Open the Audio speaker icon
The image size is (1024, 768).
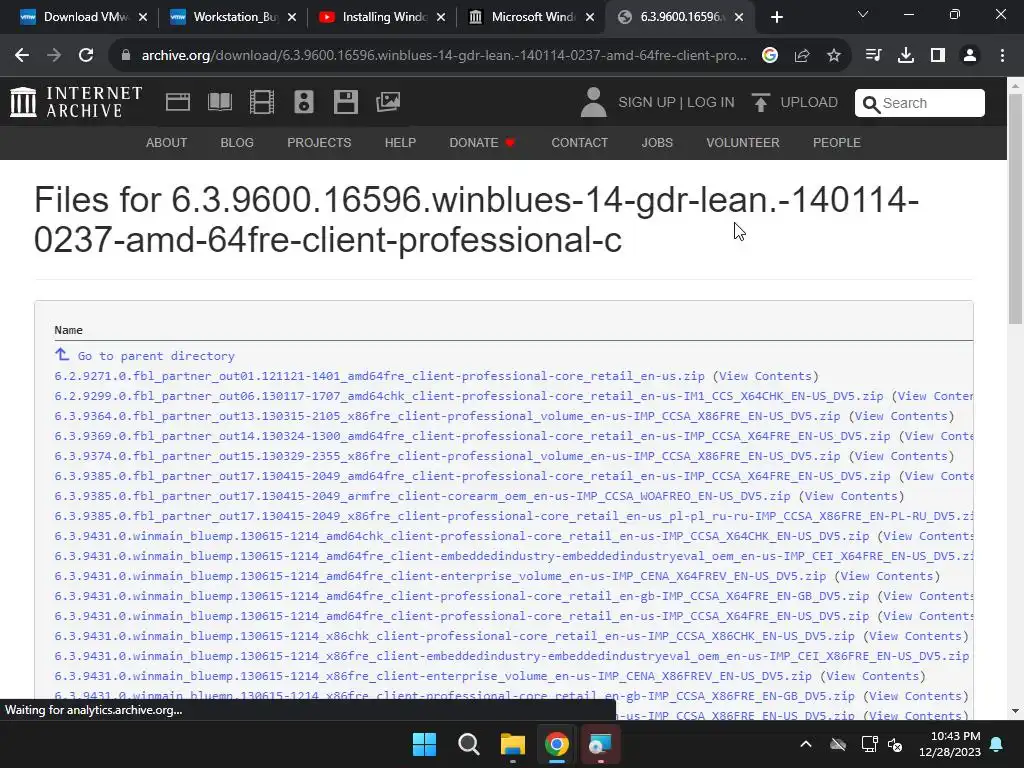click(304, 102)
